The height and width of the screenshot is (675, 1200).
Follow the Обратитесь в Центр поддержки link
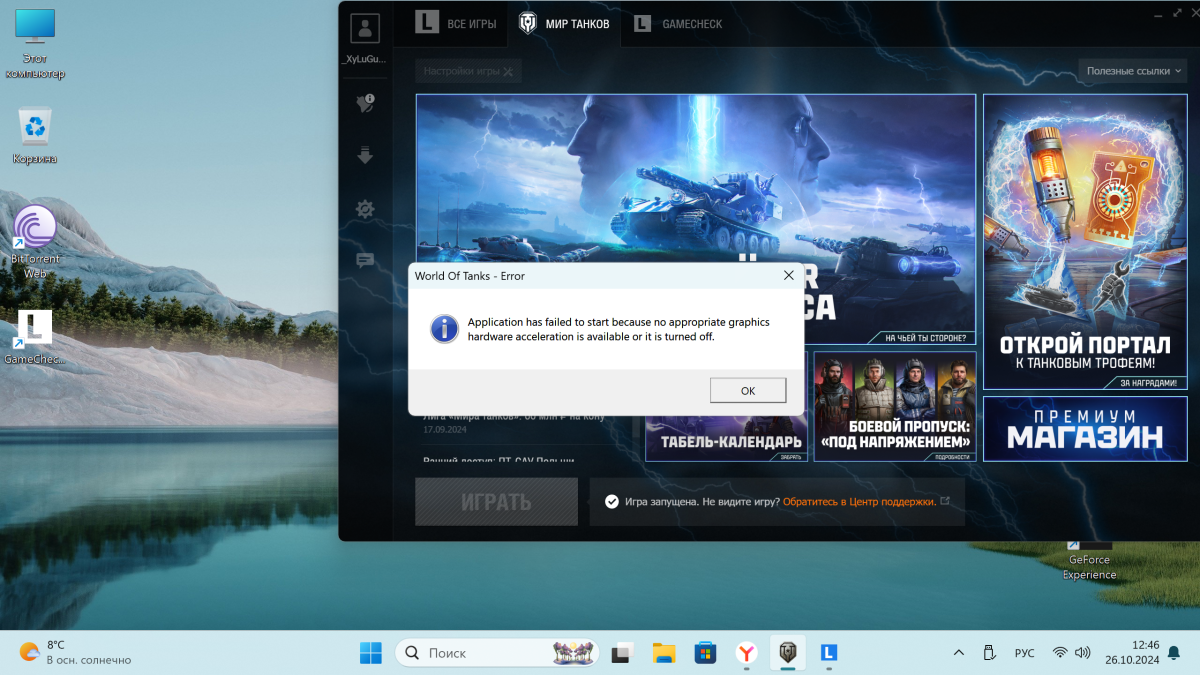click(859, 502)
